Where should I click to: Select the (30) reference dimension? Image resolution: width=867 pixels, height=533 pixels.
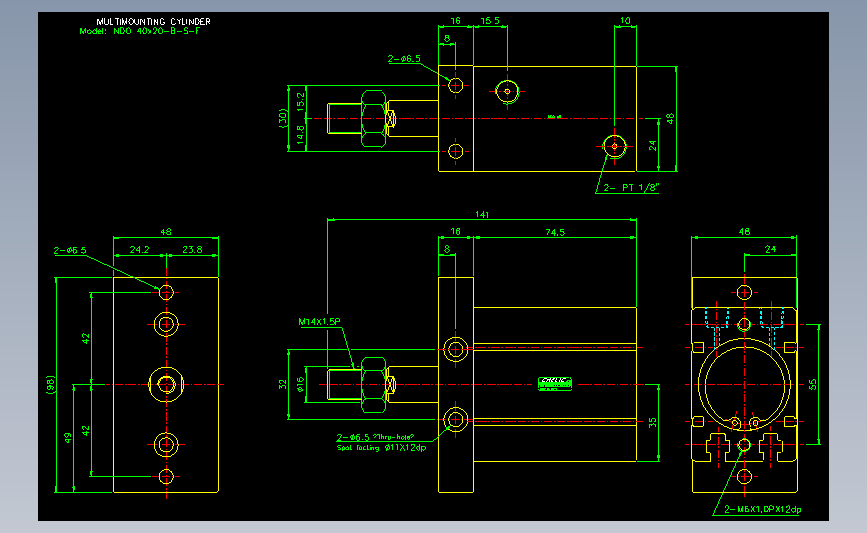click(x=283, y=118)
